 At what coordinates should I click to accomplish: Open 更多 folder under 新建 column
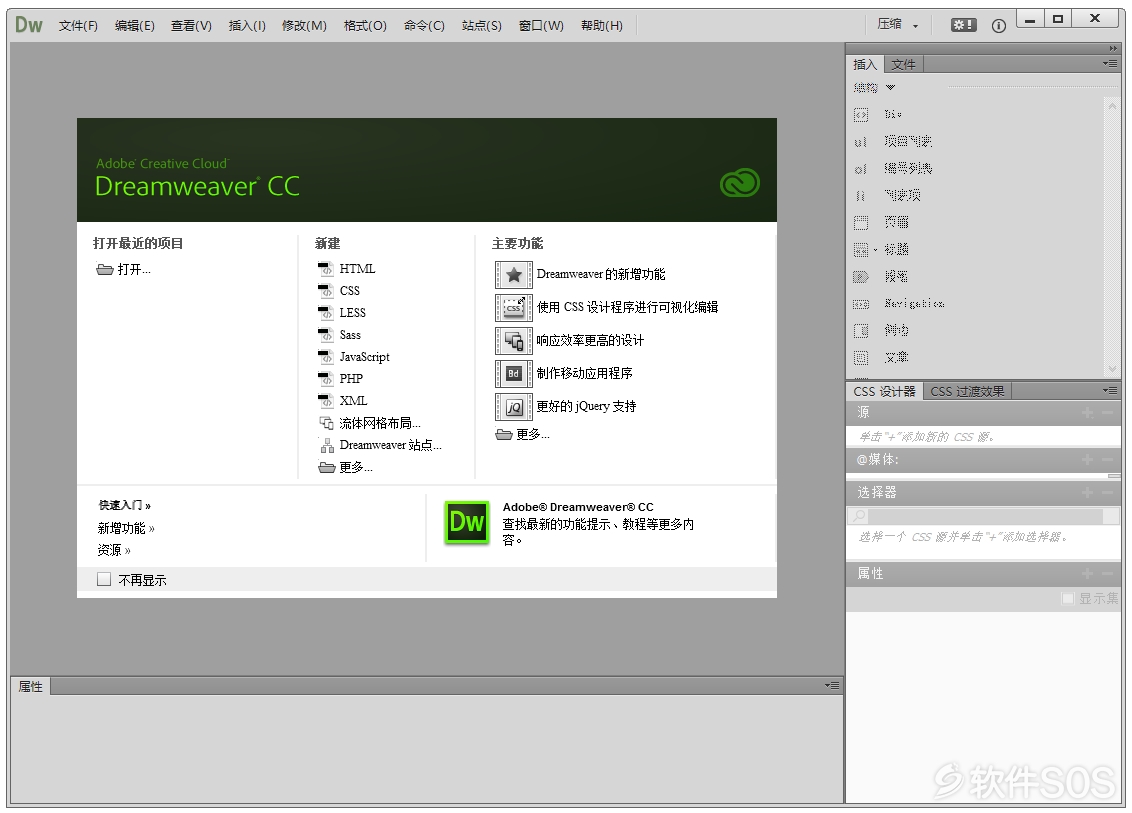pyautogui.click(x=346, y=467)
